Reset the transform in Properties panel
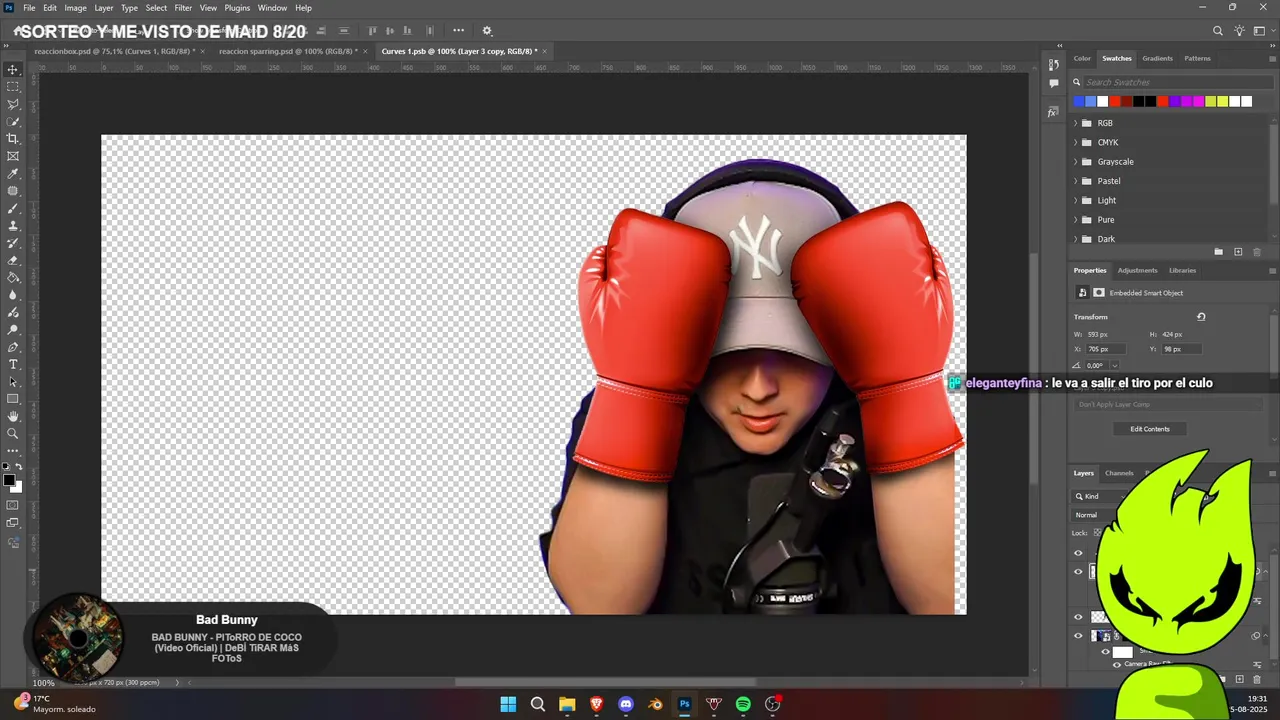Image resolution: width=1280 pixels, height=720 pixels. click(x=1201, y=317)
